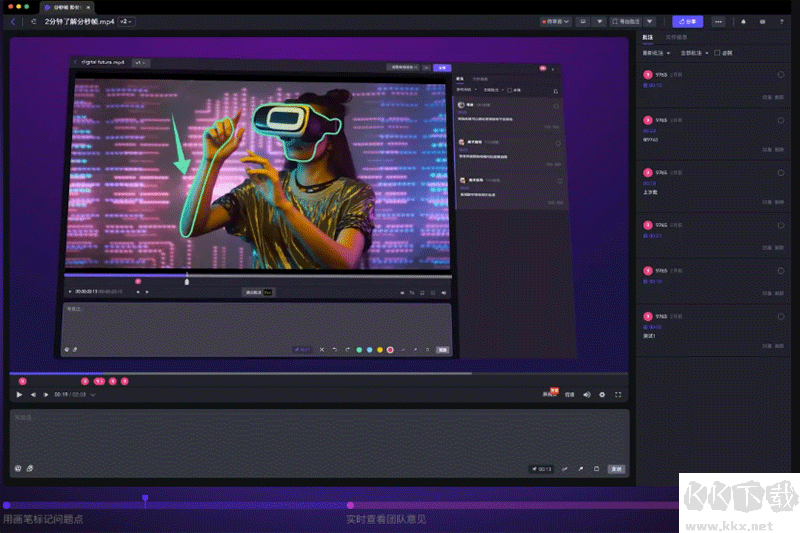Mark the 上字幕 comment as resolved
The image size is (800, 533).
point(780,172)
